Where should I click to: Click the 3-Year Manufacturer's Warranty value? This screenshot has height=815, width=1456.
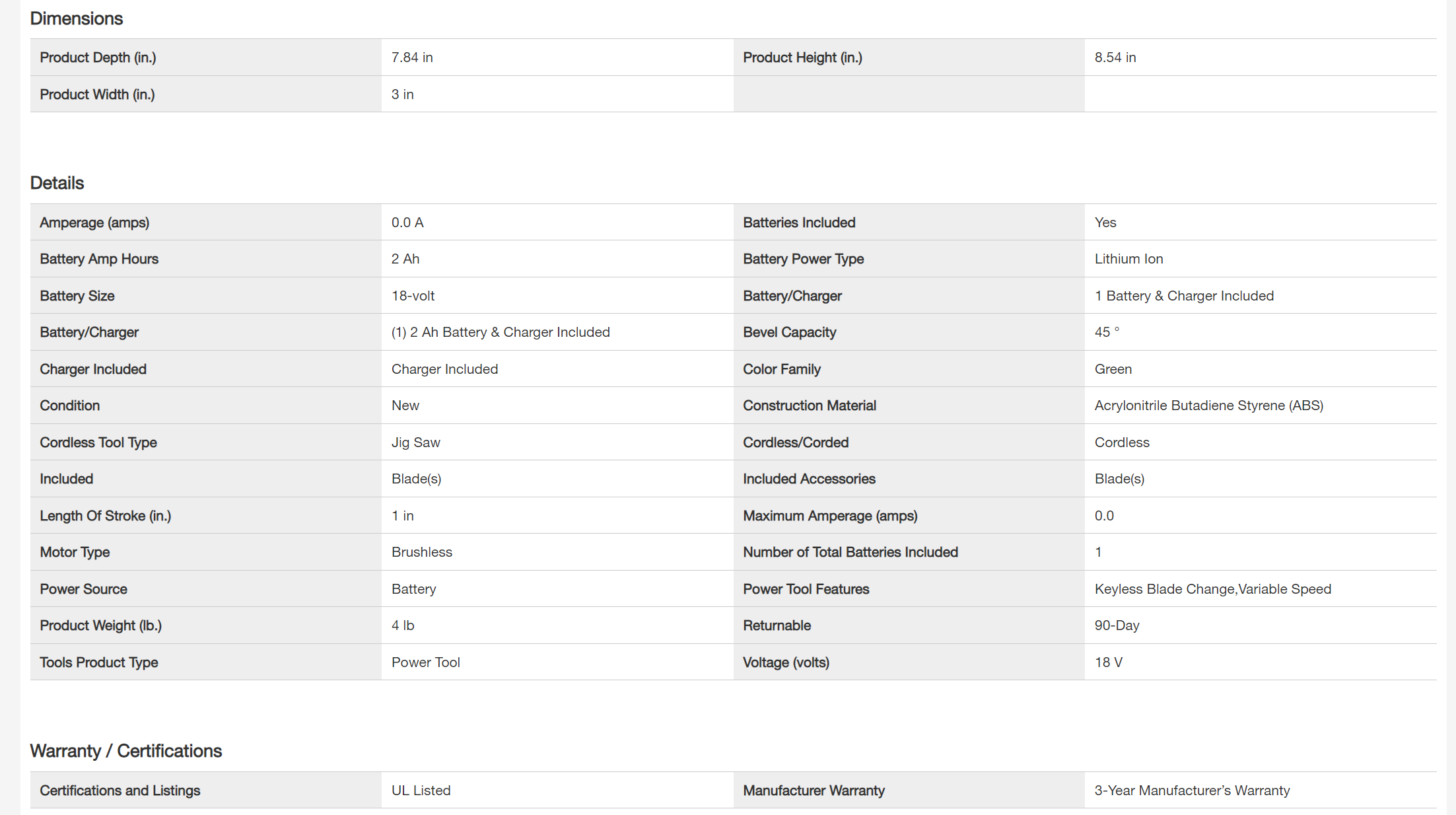click(x=1192, y=791)
